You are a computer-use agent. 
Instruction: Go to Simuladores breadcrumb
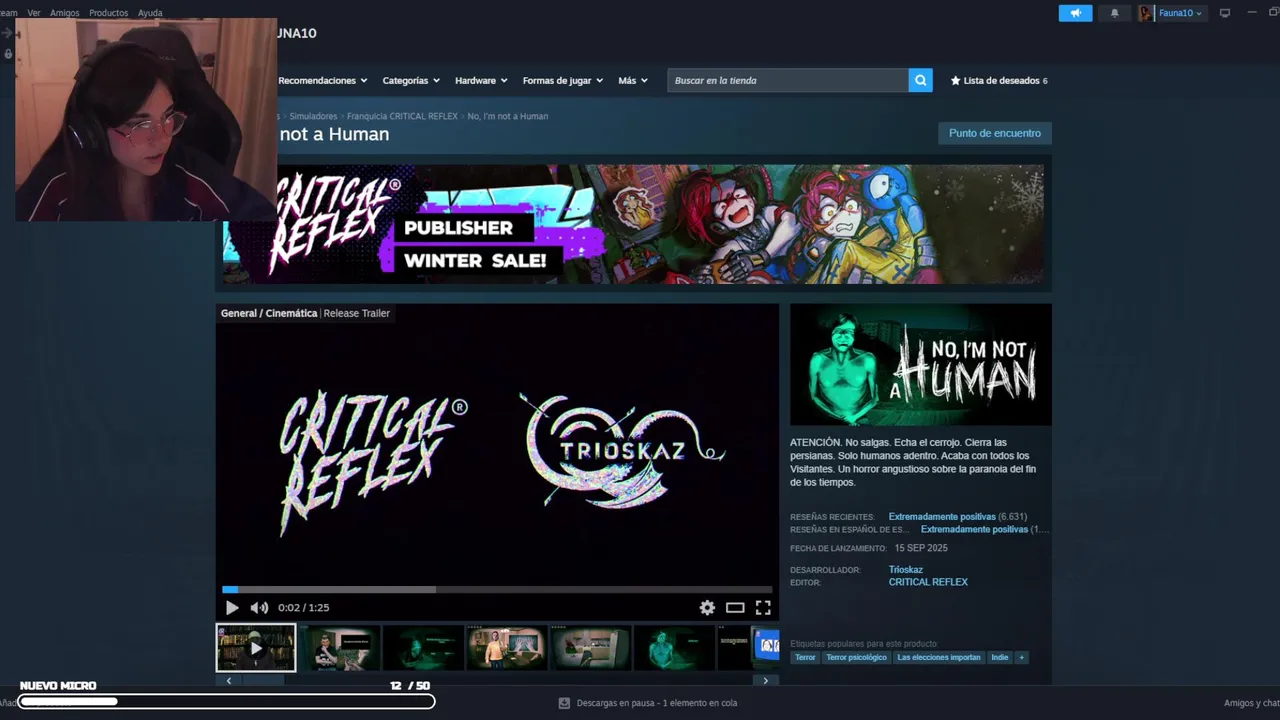click(x=313, y=116)
